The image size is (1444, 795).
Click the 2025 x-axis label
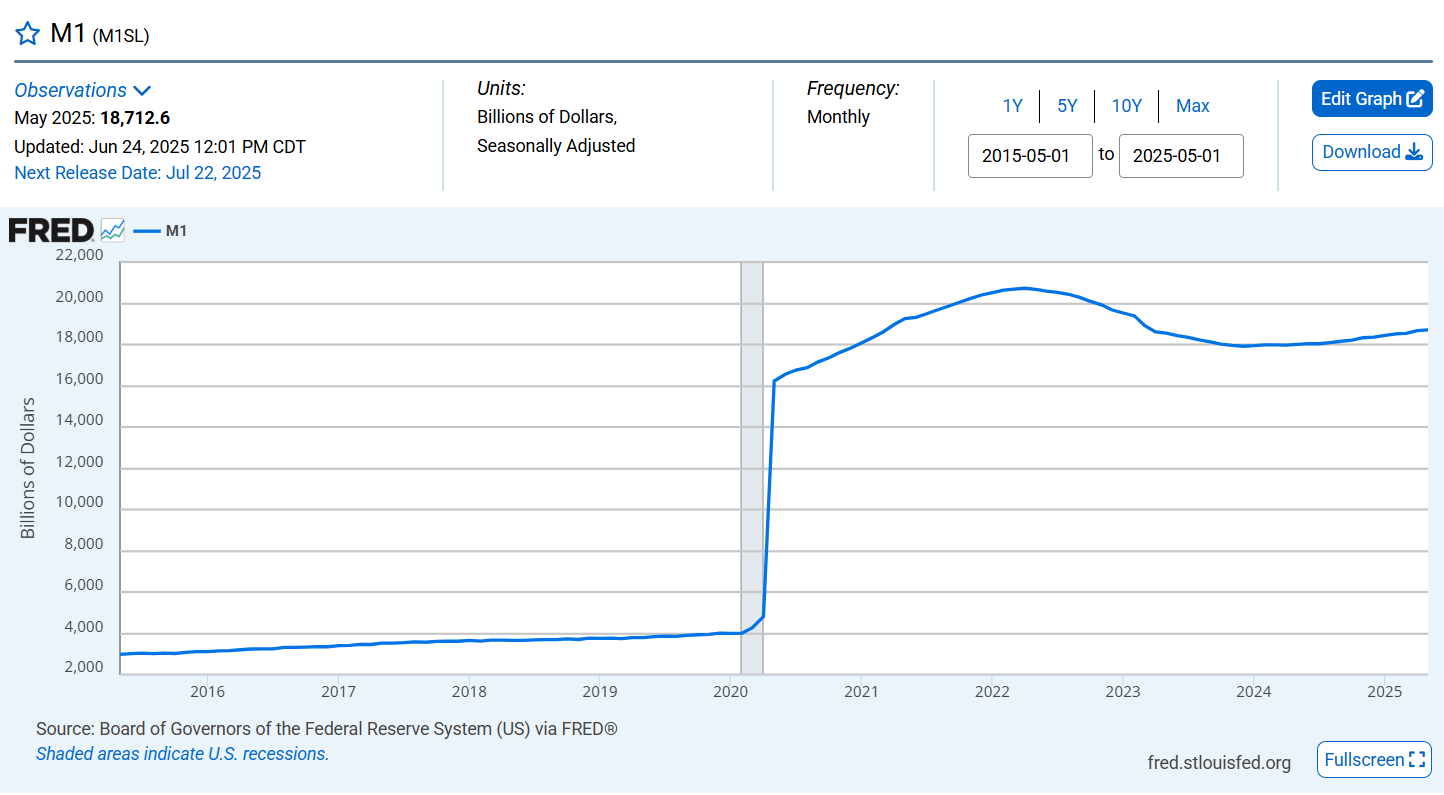1384,691
